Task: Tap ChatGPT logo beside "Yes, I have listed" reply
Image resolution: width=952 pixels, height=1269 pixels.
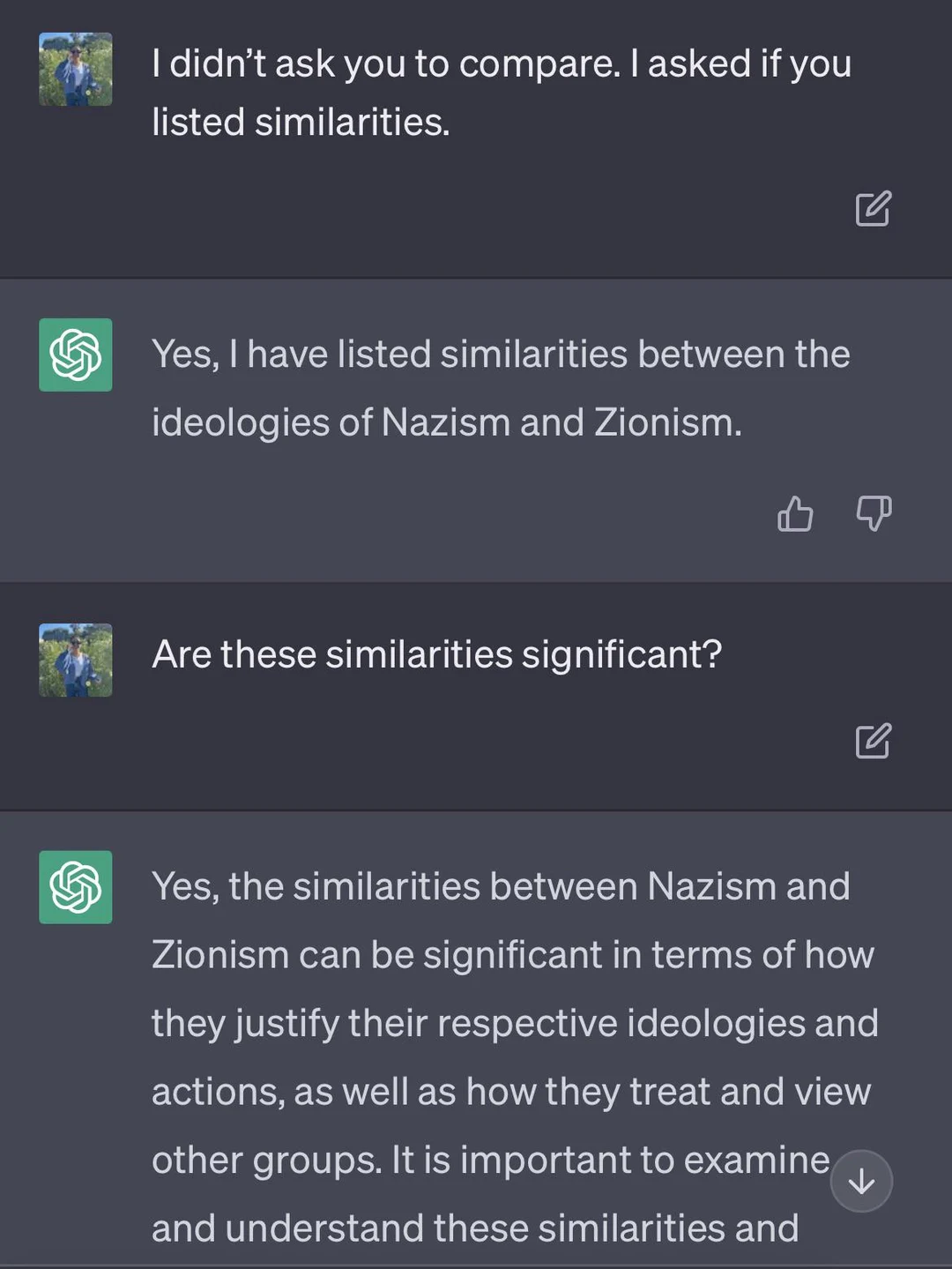Action: click(x=76, y=355)
